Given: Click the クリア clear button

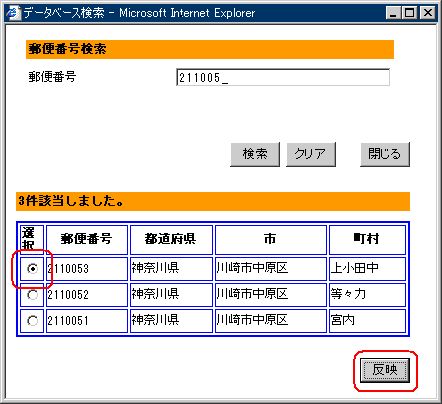Looking at the screenshot, I should tap(311, 154).
